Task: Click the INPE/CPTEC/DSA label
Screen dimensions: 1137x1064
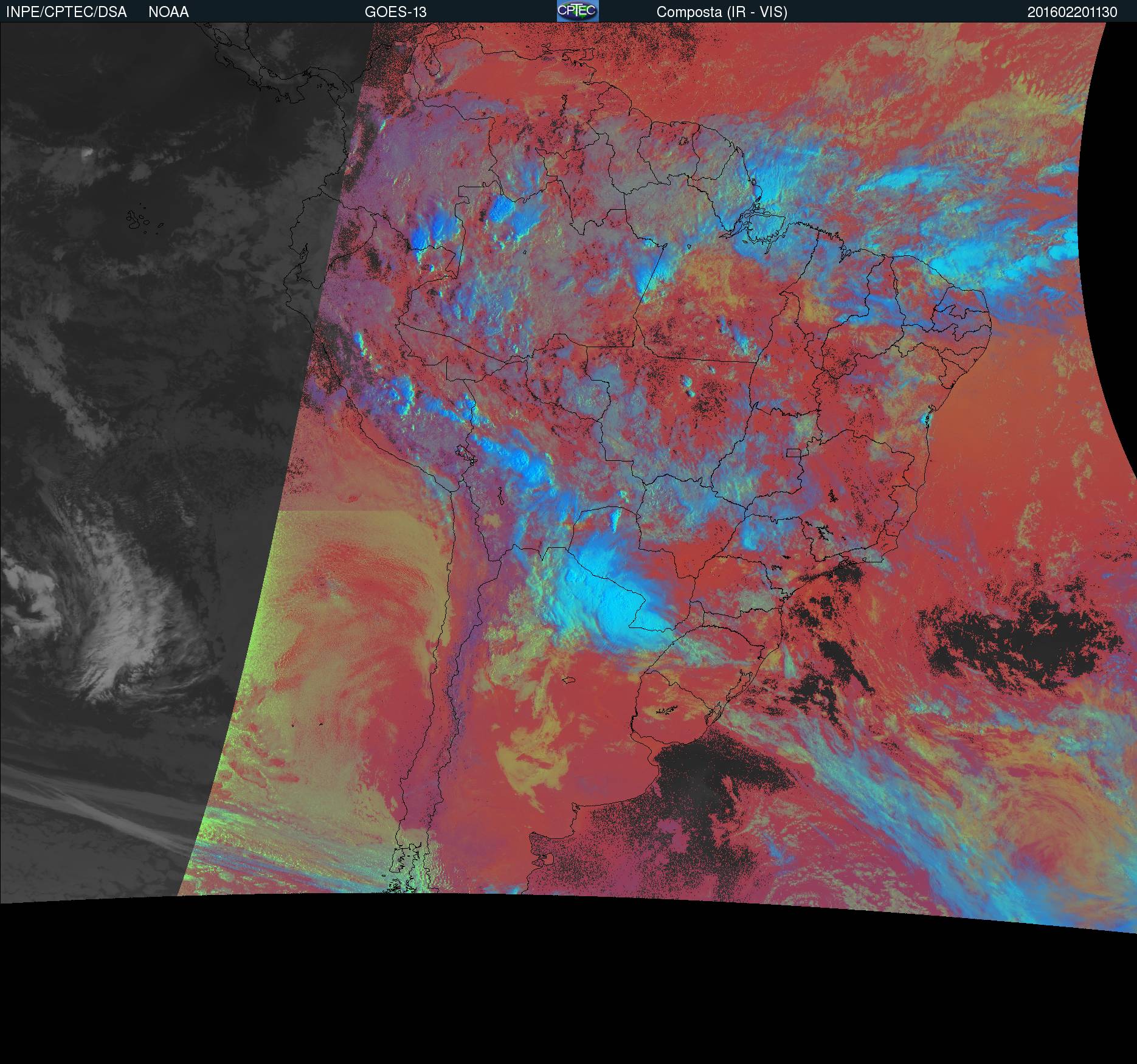Action: (66, 12)
